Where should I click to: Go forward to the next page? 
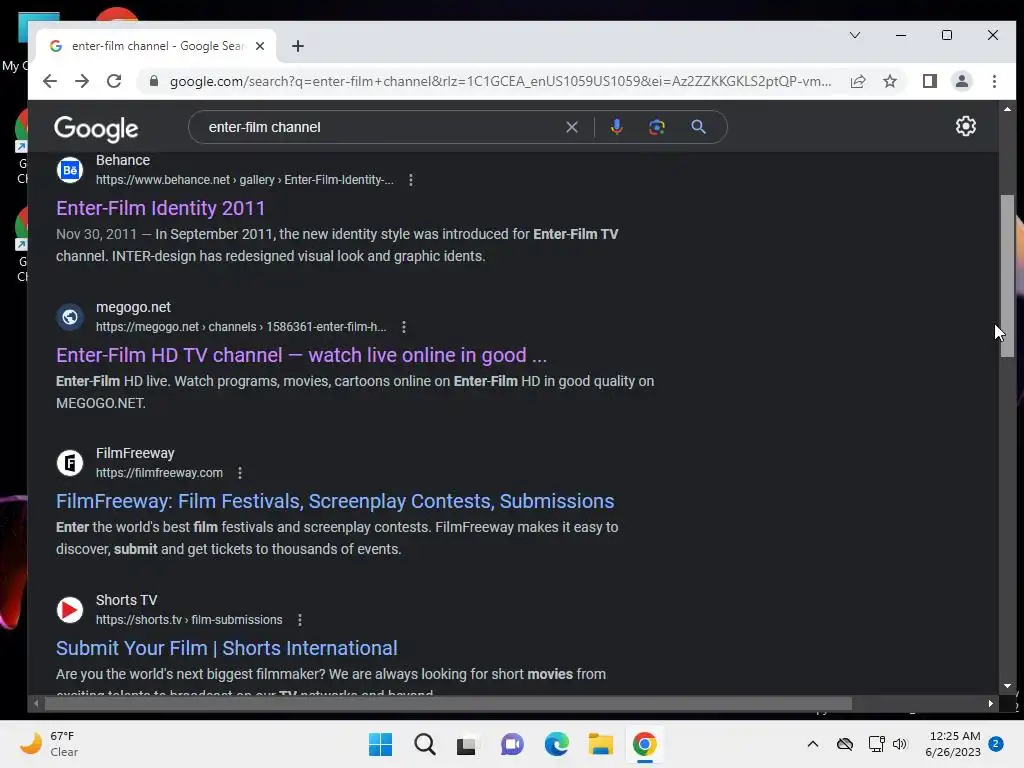82,81
